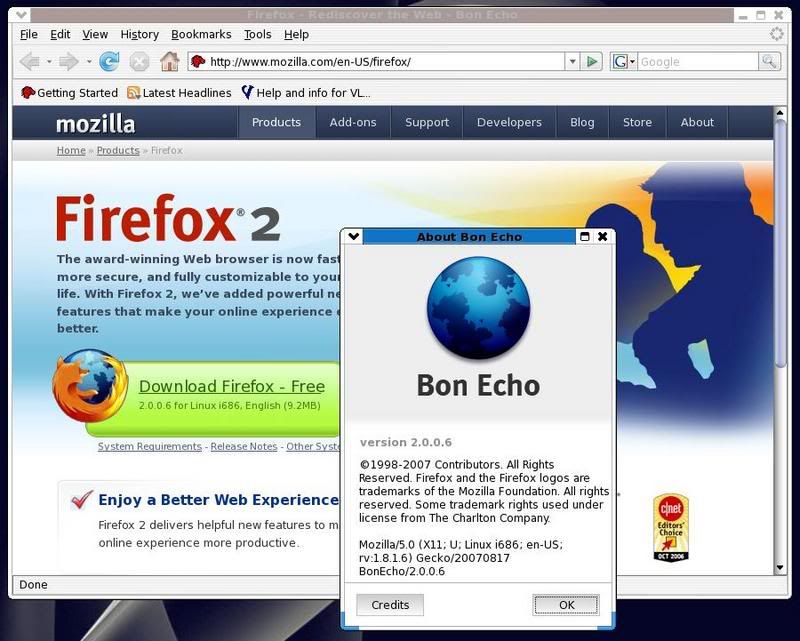Open the Release Notes link

point(244,447)
